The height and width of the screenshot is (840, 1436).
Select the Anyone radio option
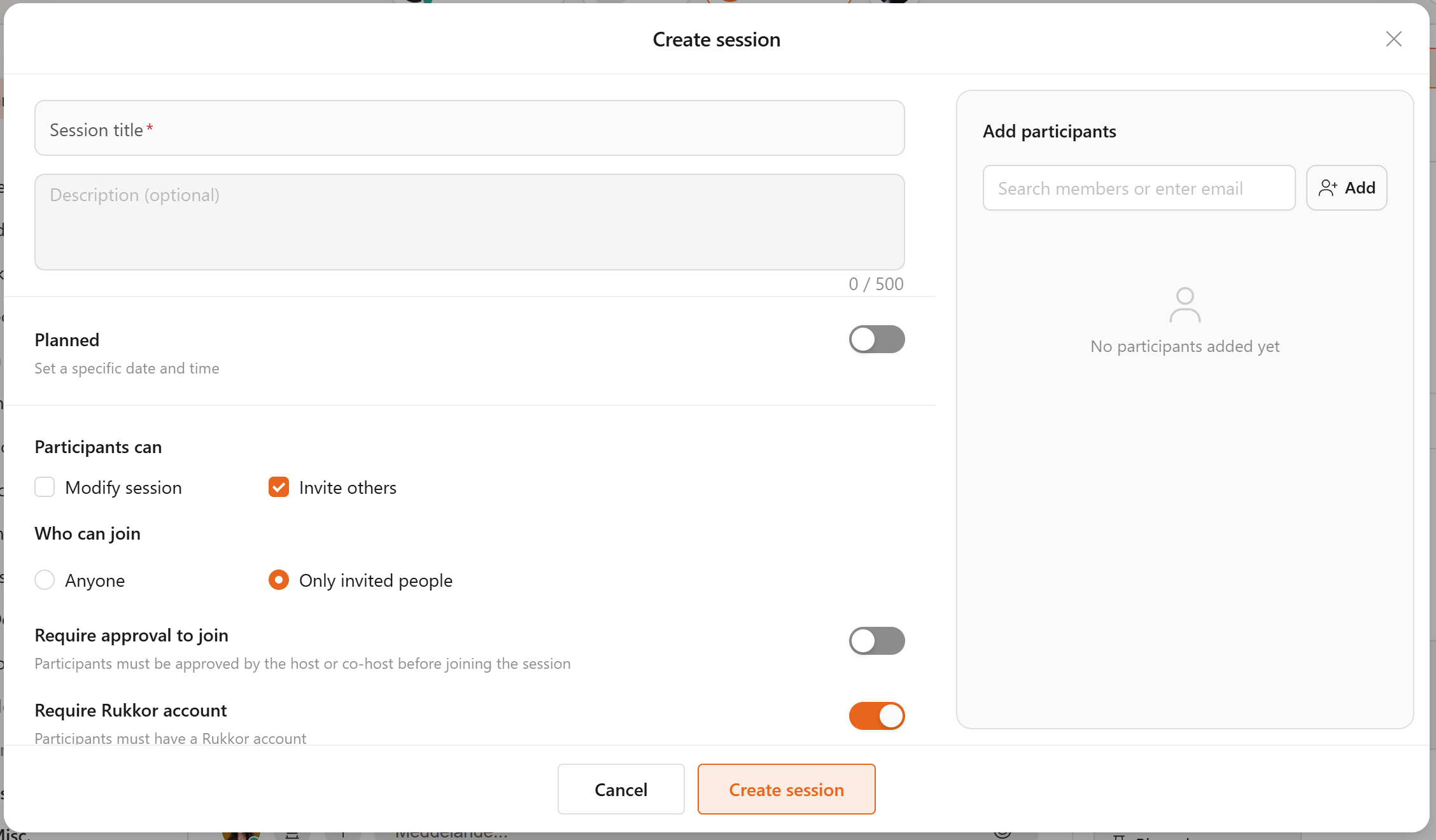45,580
